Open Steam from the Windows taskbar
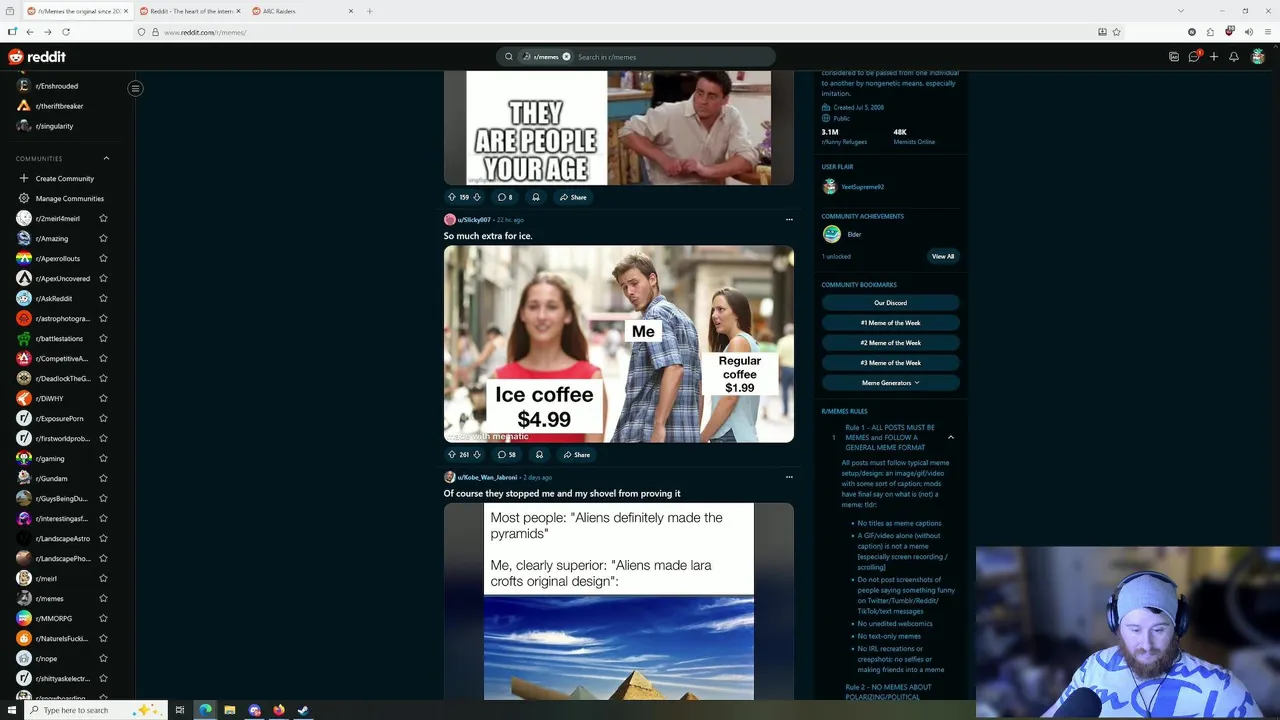 click(303, 710)
